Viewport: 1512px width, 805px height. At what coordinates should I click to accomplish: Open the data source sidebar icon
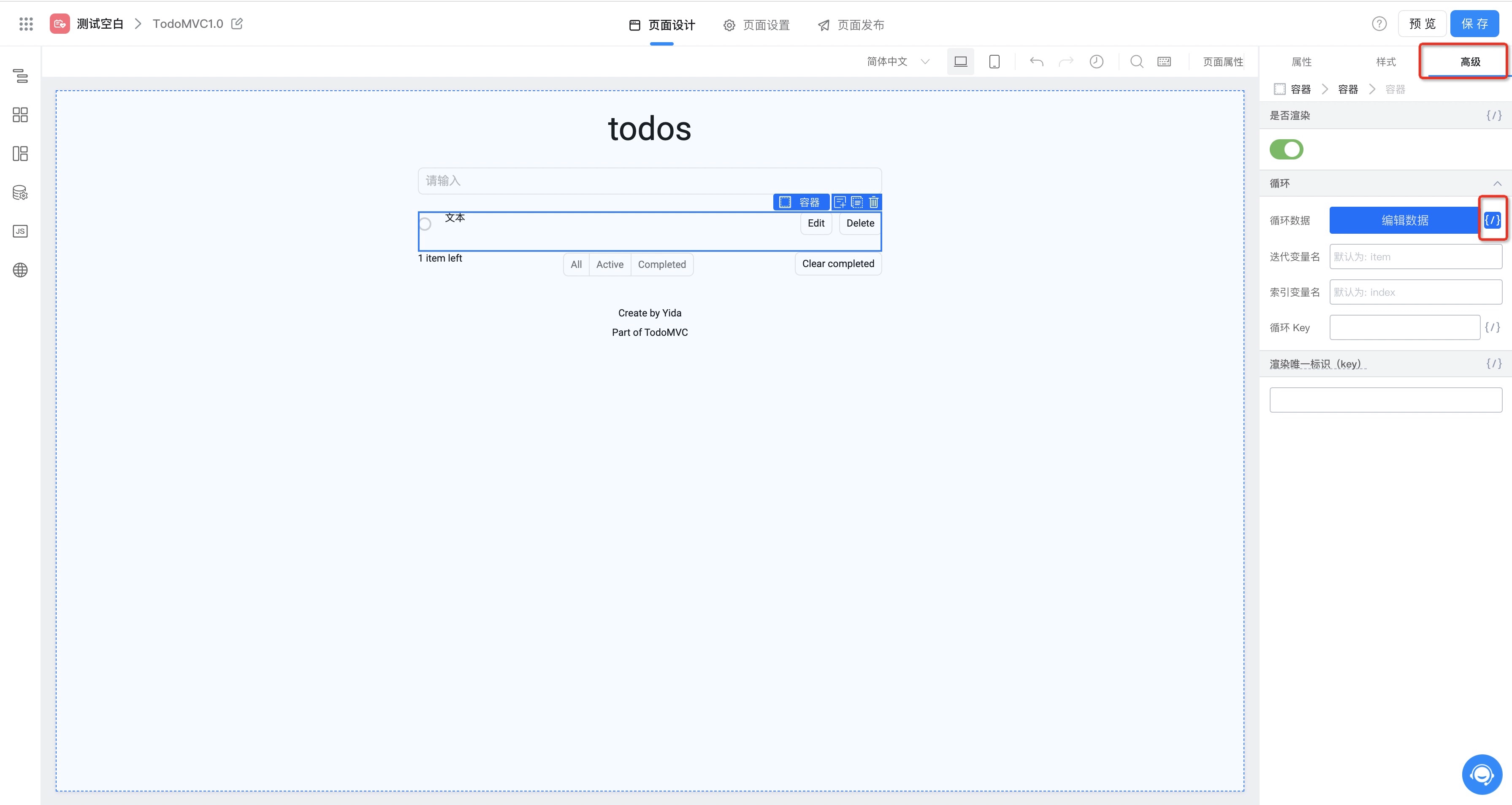(x=20, y=192)
